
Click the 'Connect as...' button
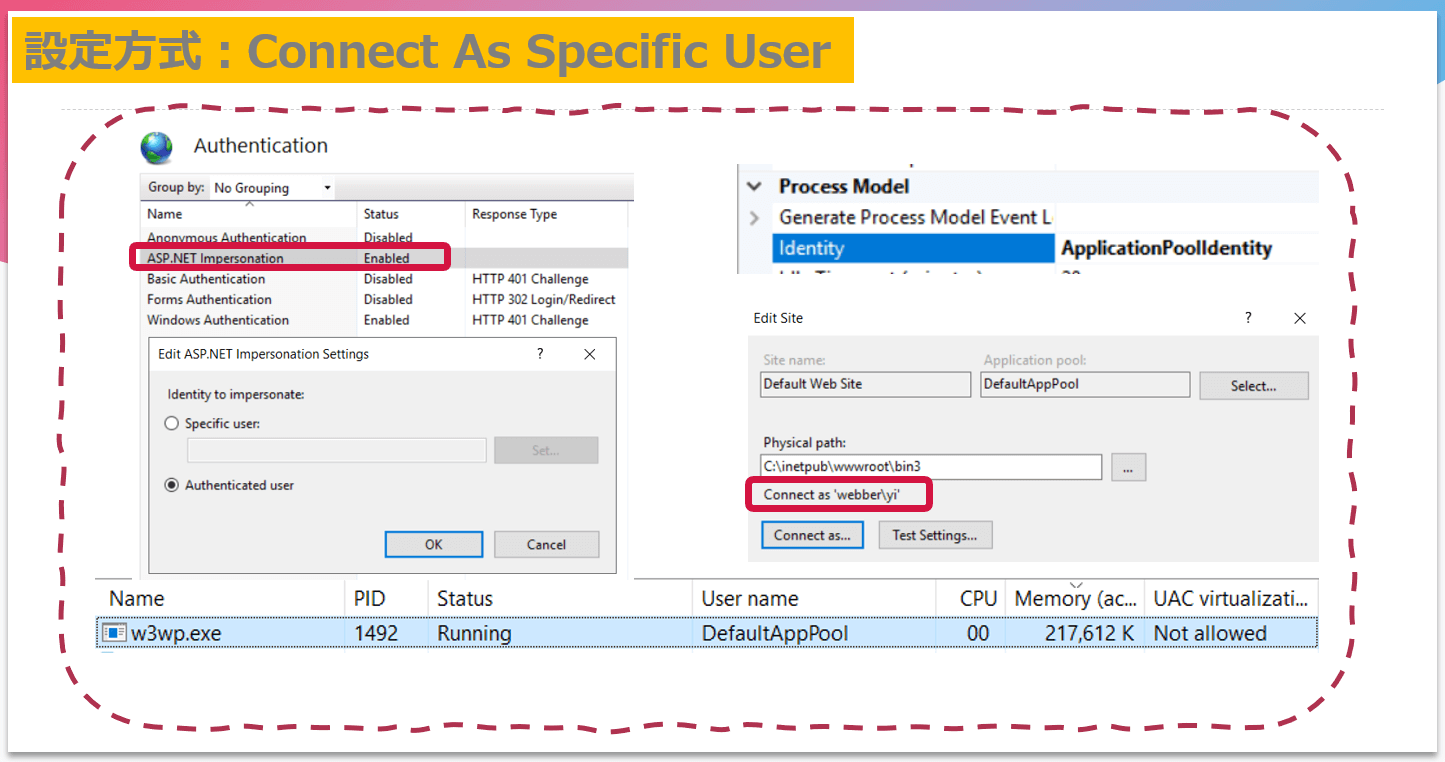tap(812, 534)
